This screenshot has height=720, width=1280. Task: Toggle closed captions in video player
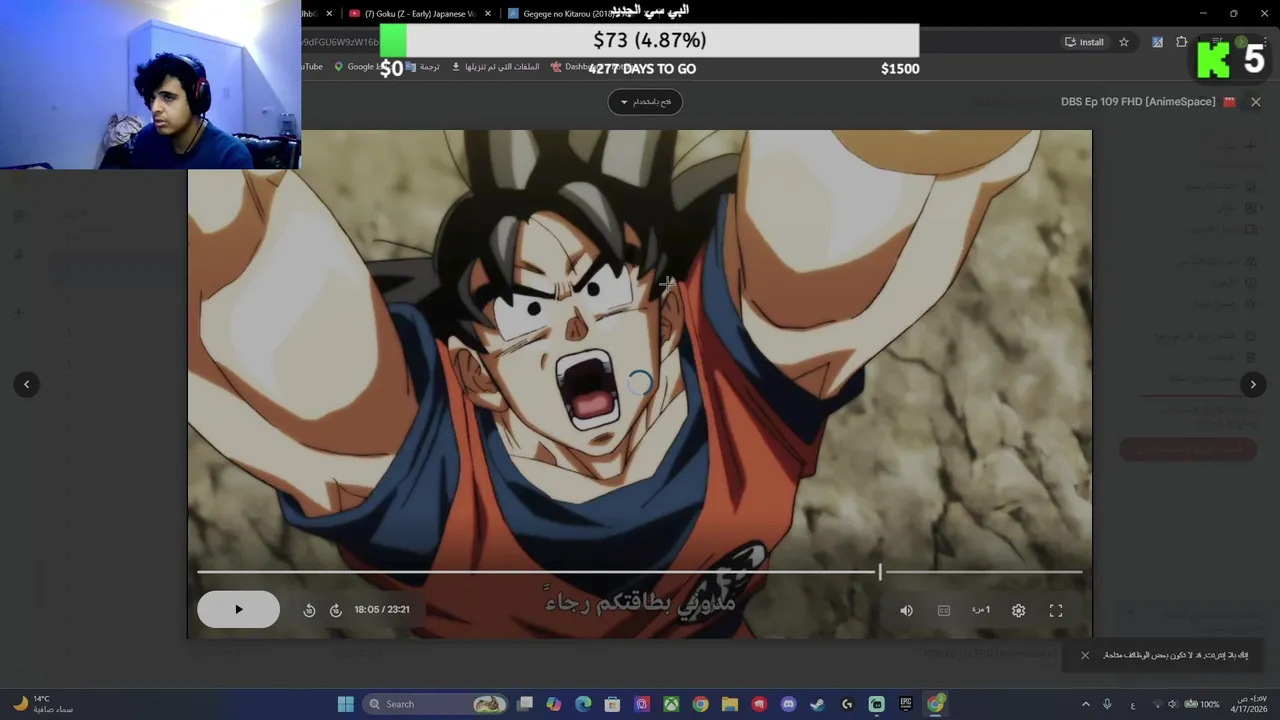pos(943,611)
